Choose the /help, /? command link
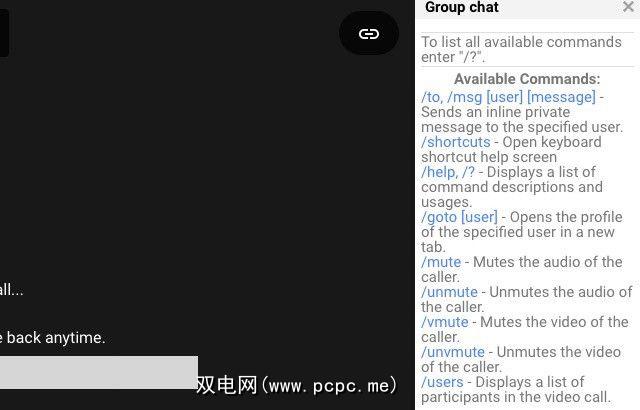The height and width of the screenshot is (410, 640). [448, 172]
